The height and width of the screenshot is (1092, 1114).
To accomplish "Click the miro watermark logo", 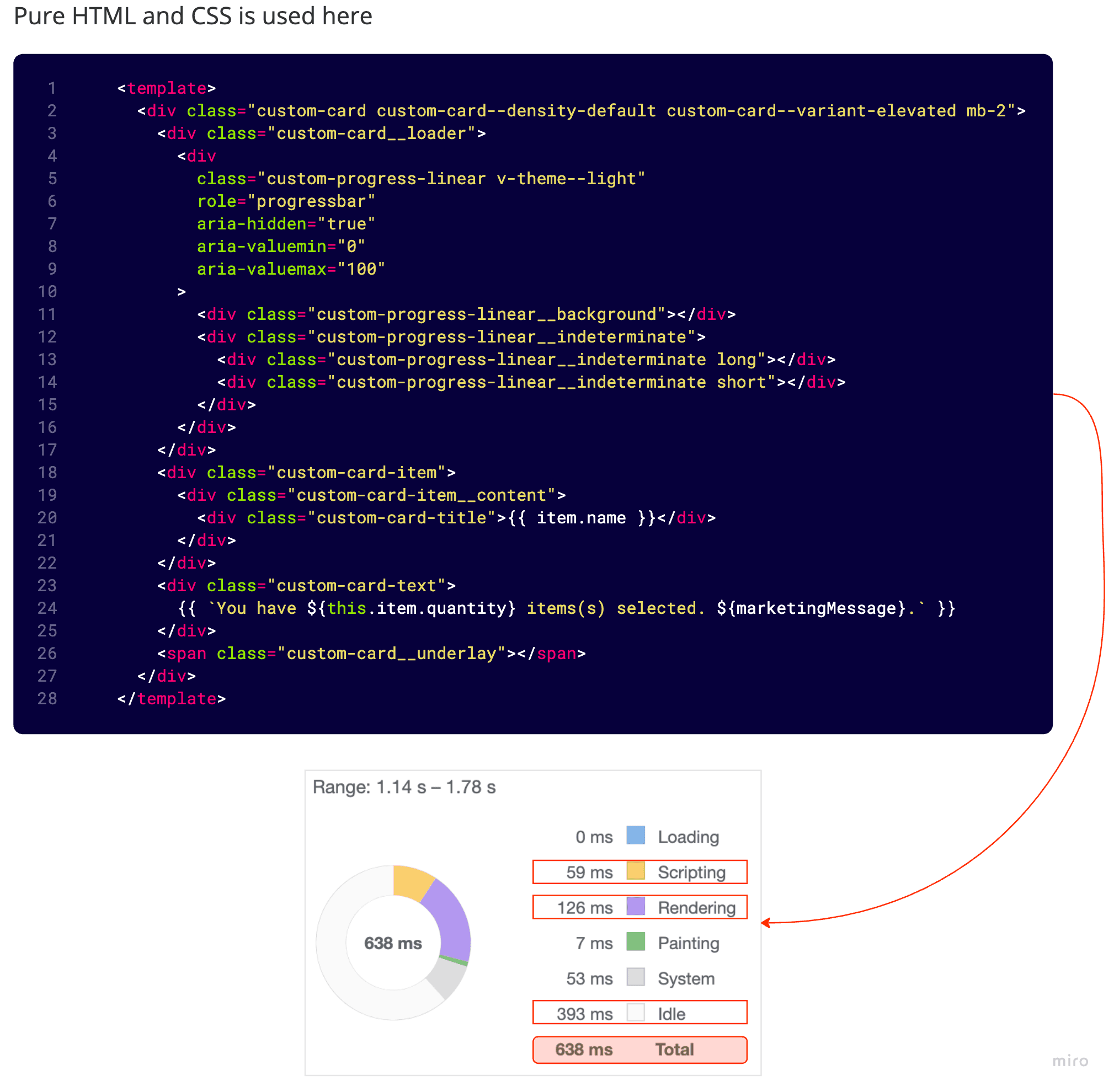I will pos(1070,1061).
